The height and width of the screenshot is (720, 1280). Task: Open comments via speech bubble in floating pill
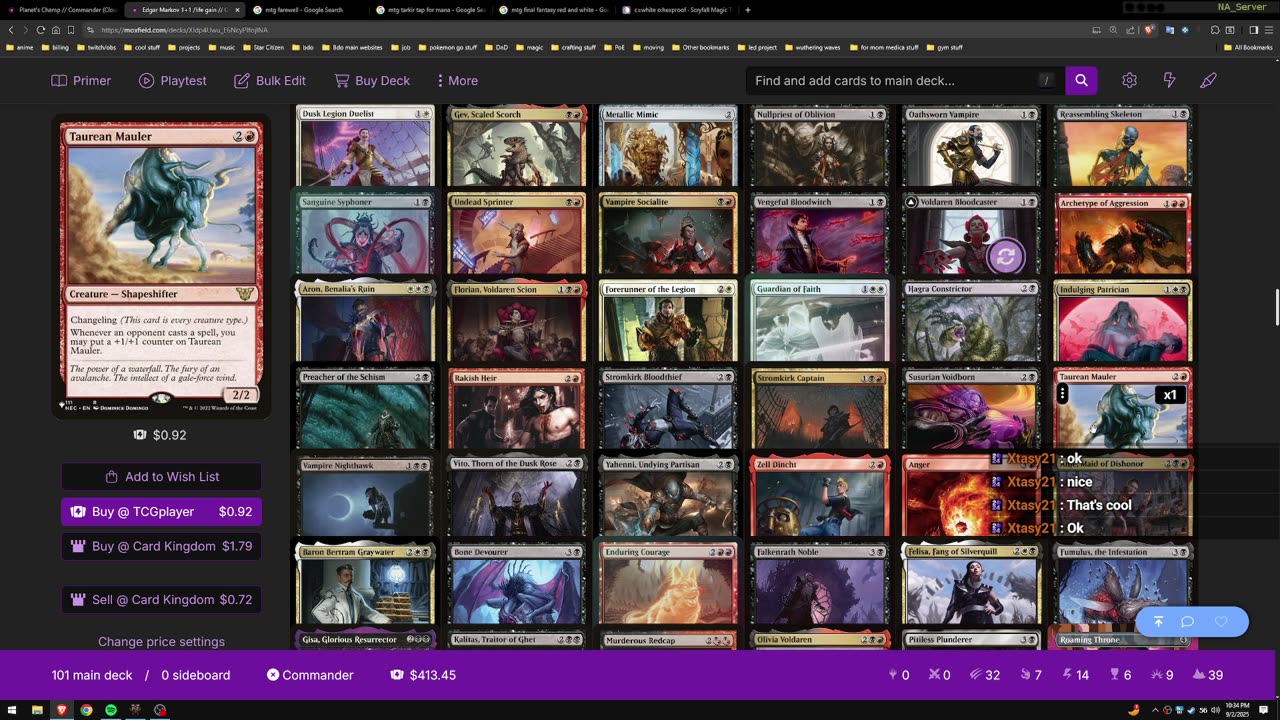pos(1188,621)
